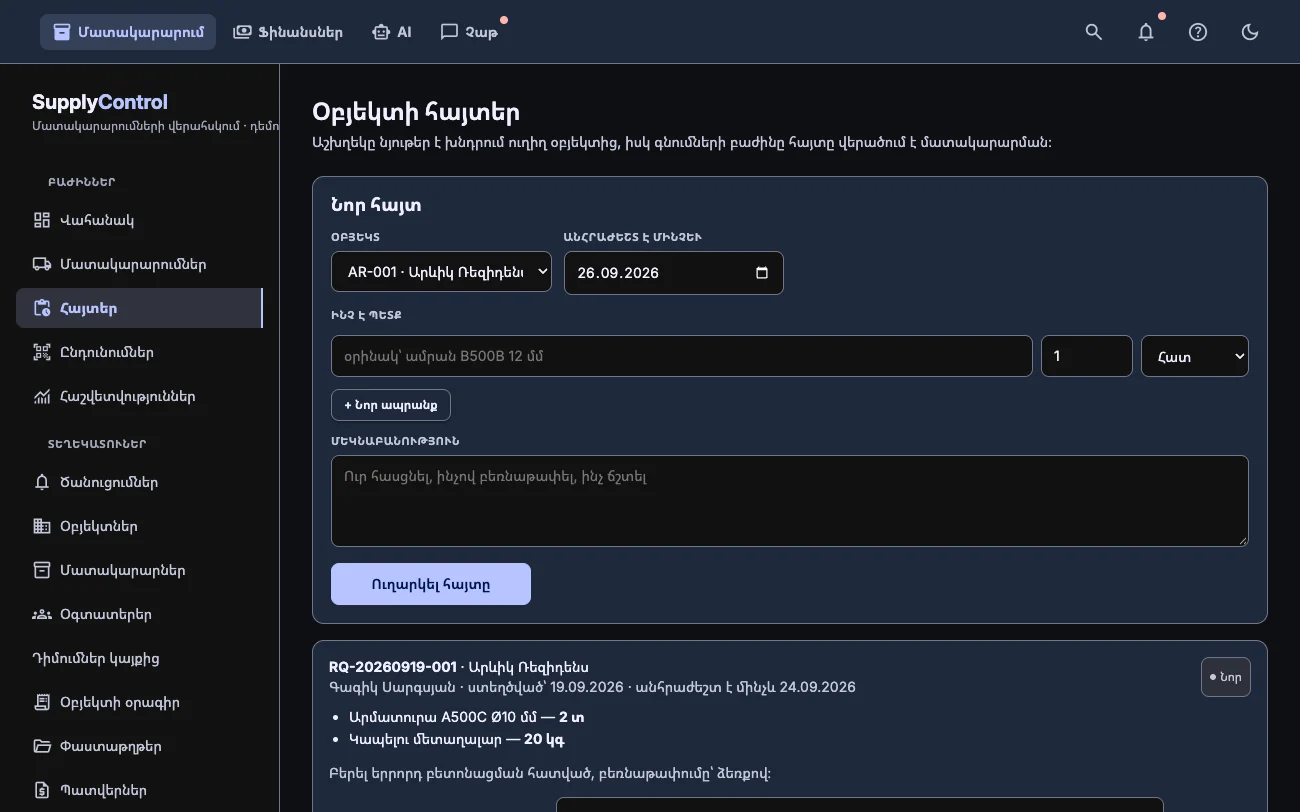Open Մատակարարումներ in the sidebar
This screenshot has height=812, width=1300.
[139, 264]
